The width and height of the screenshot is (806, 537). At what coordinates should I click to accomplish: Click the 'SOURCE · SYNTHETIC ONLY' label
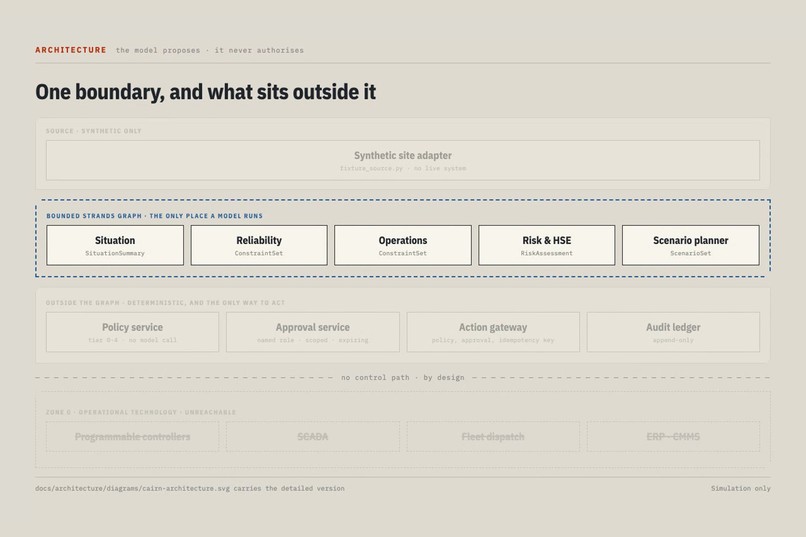point(94,131)
